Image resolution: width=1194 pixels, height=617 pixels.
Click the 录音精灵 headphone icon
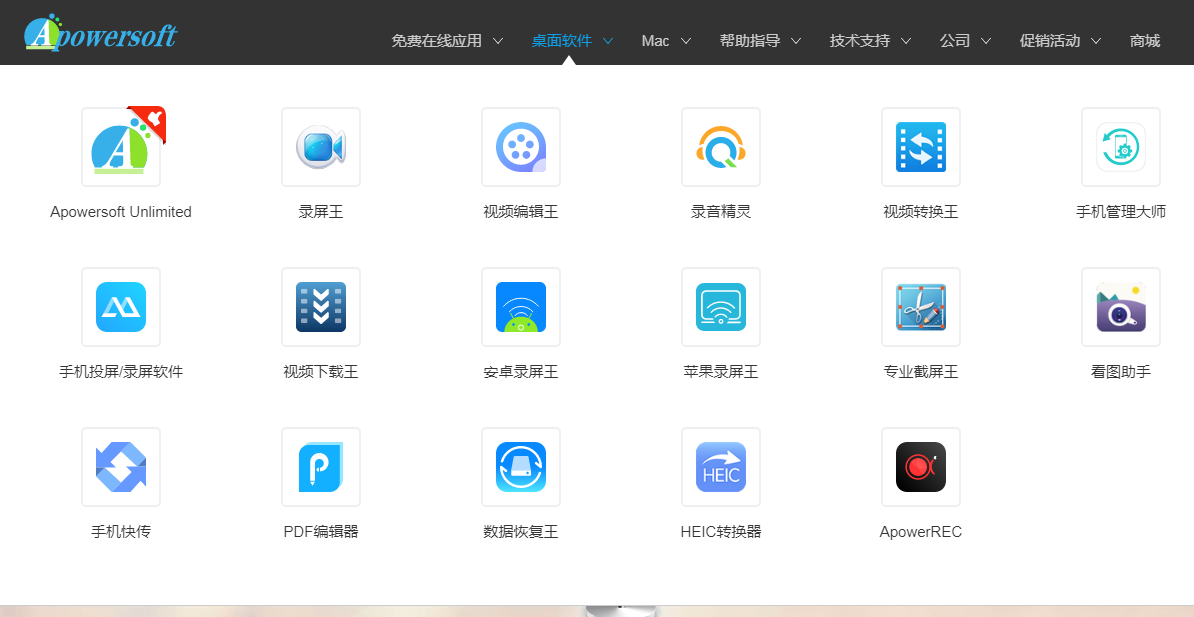721,147
